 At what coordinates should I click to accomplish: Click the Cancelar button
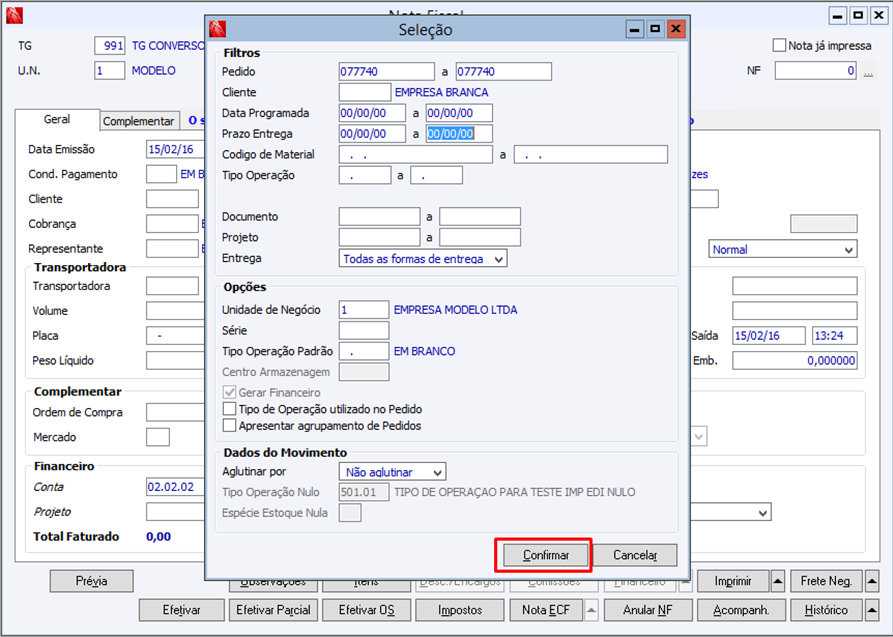(635, 555)
